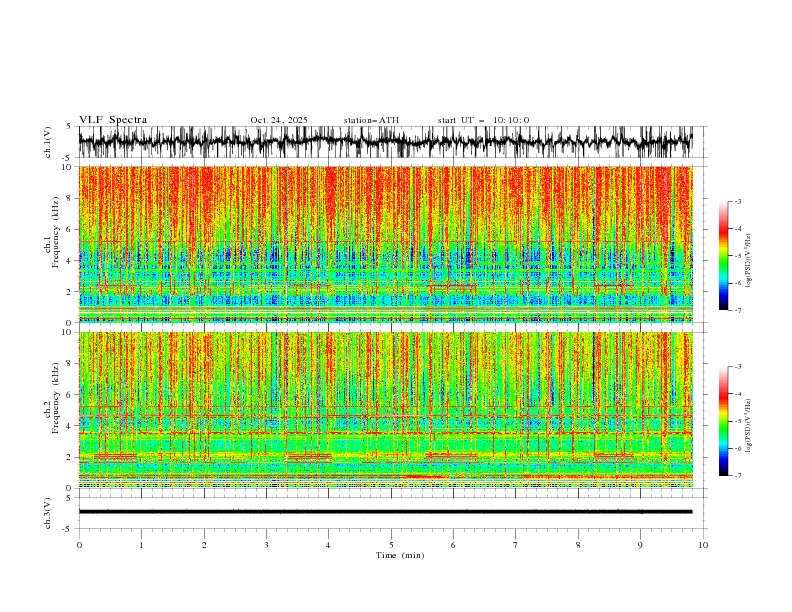Click the 'Time (min)' axis label

click(x=400, y=555)
